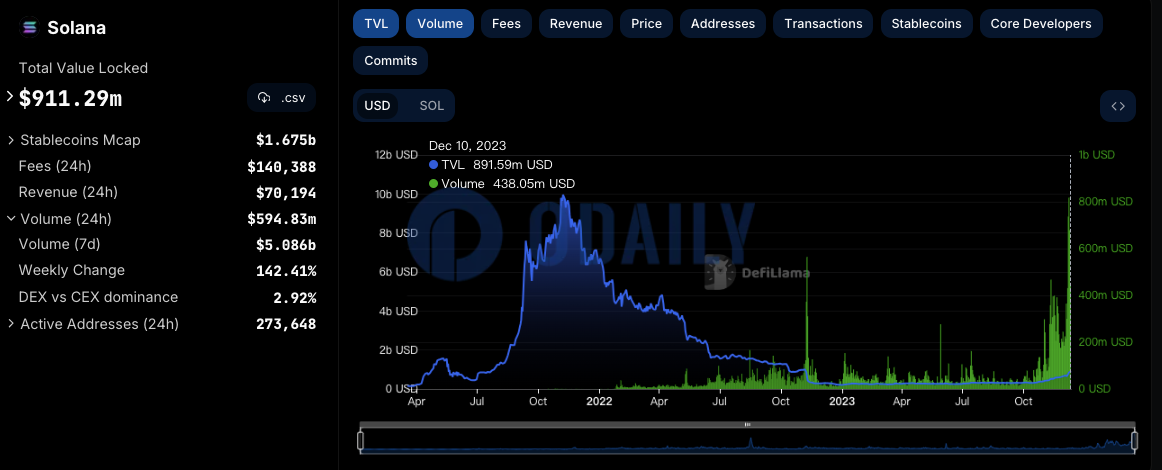Enable the Price chart series
Viewport: 1162px width, 470px height.
pyautogui.click(x=646, y=24)
